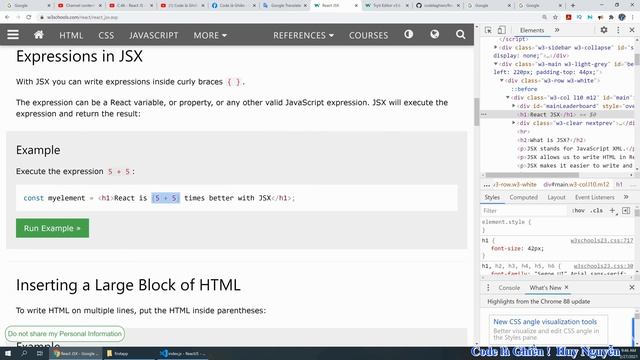This screenshot has height=360, width=640.
Task: Select the inspect element picker icon in DevTools
Action: point(488,30)
